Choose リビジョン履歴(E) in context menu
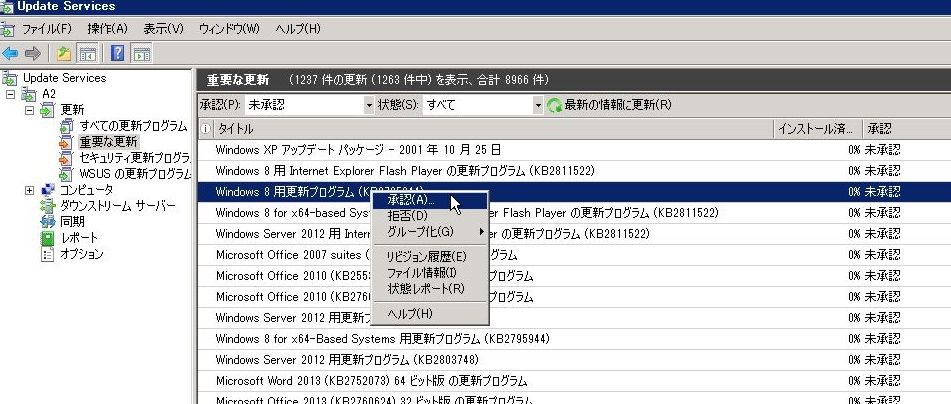The width and height of the screenshot is (951, 404). [x=429, y=257]
